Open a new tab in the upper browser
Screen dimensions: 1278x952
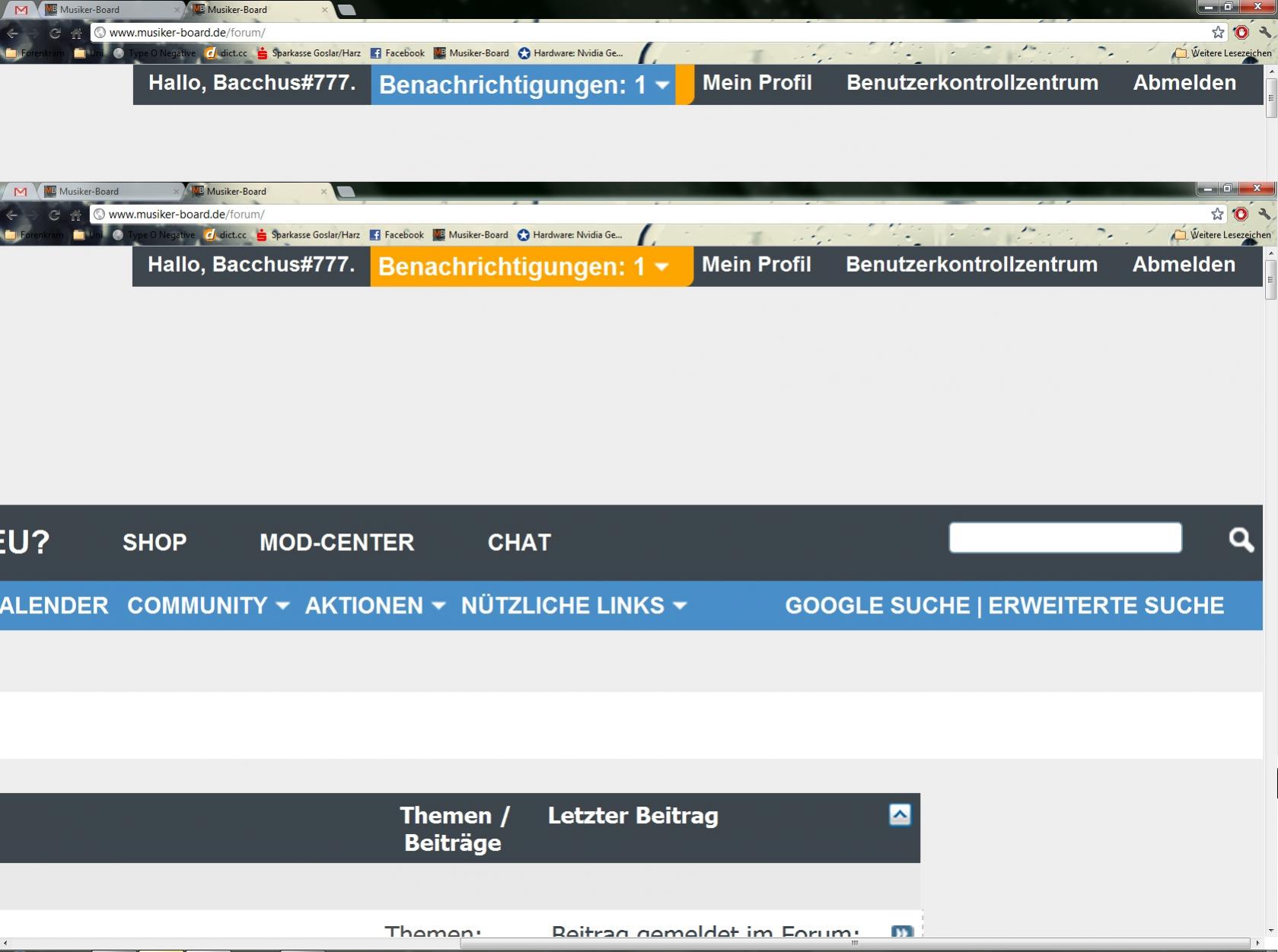(346, 10)
